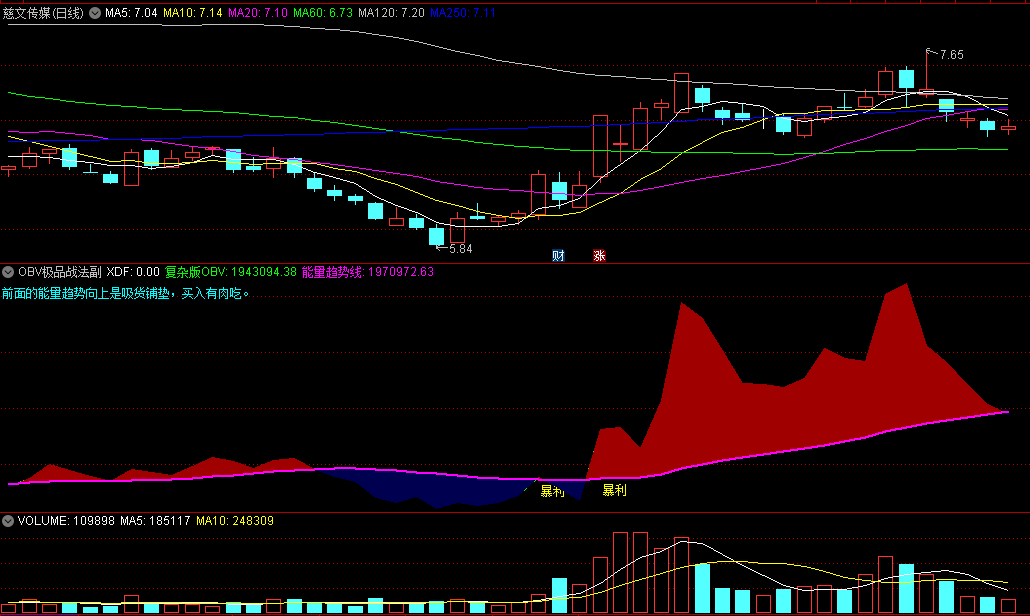This screenshot has width=1030, height=616.
Task: Click the first 暴利 signal over blue area
Action: point(552,491)
